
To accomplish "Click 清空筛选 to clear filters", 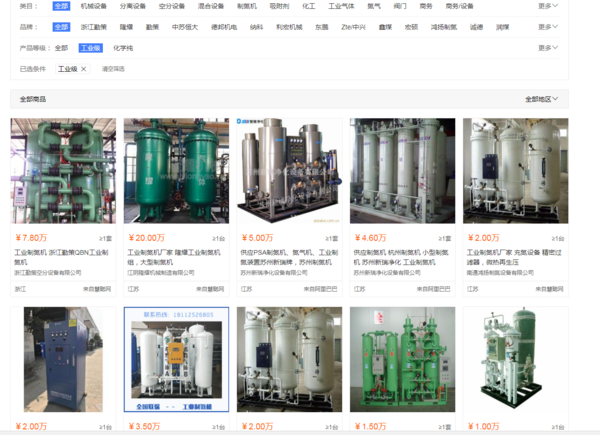I will [x=113, y=69].
